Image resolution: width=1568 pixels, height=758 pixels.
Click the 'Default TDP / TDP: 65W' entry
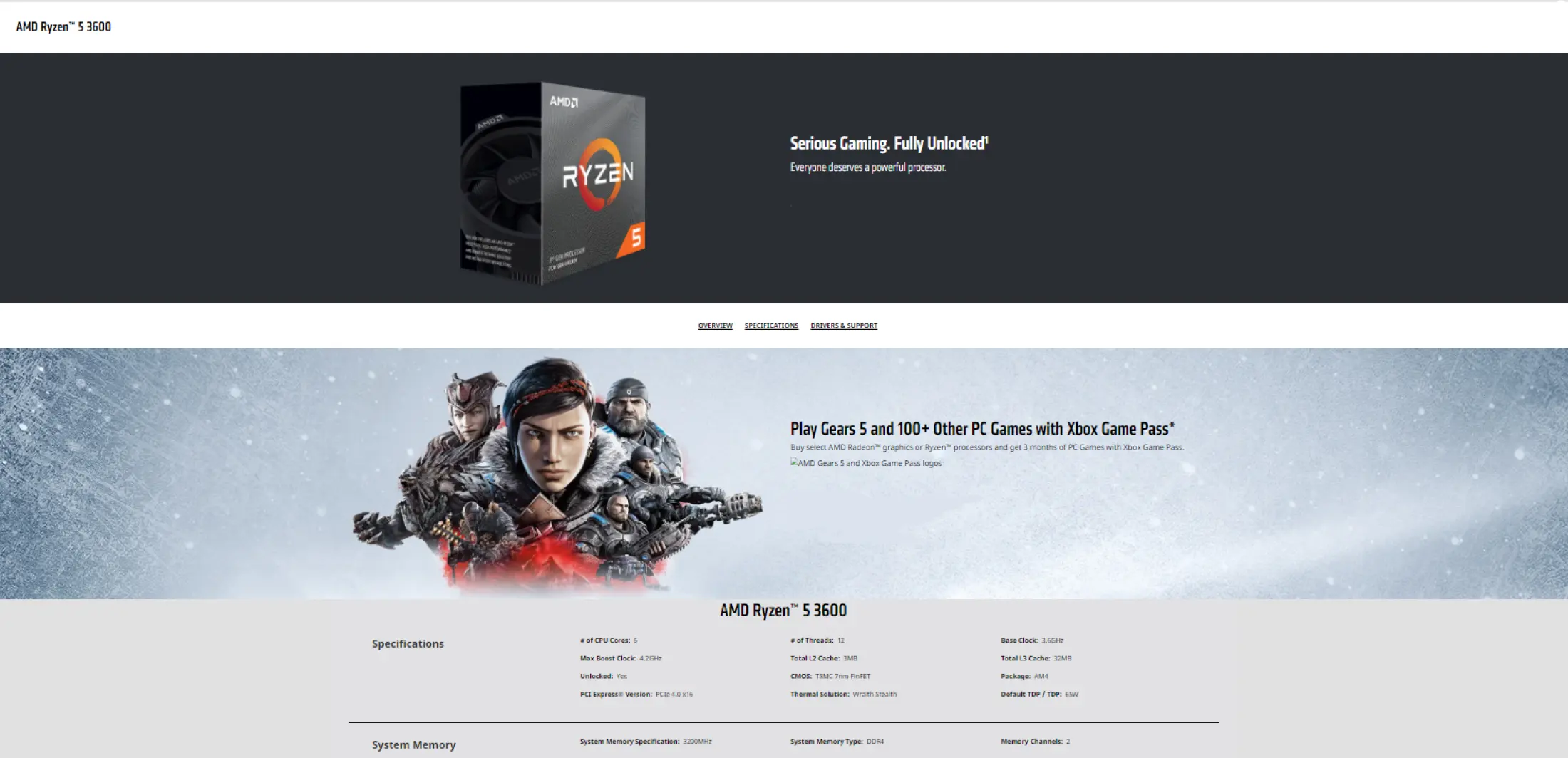pos(1039,694)
